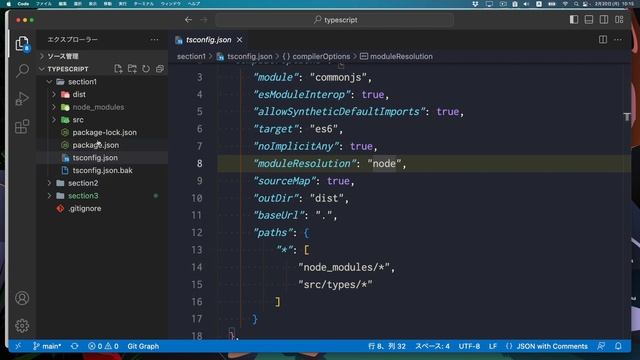This screenshot has width=640, height=360.
Task: Select the tsconfig.json editor tab
Action: point(208,40)
